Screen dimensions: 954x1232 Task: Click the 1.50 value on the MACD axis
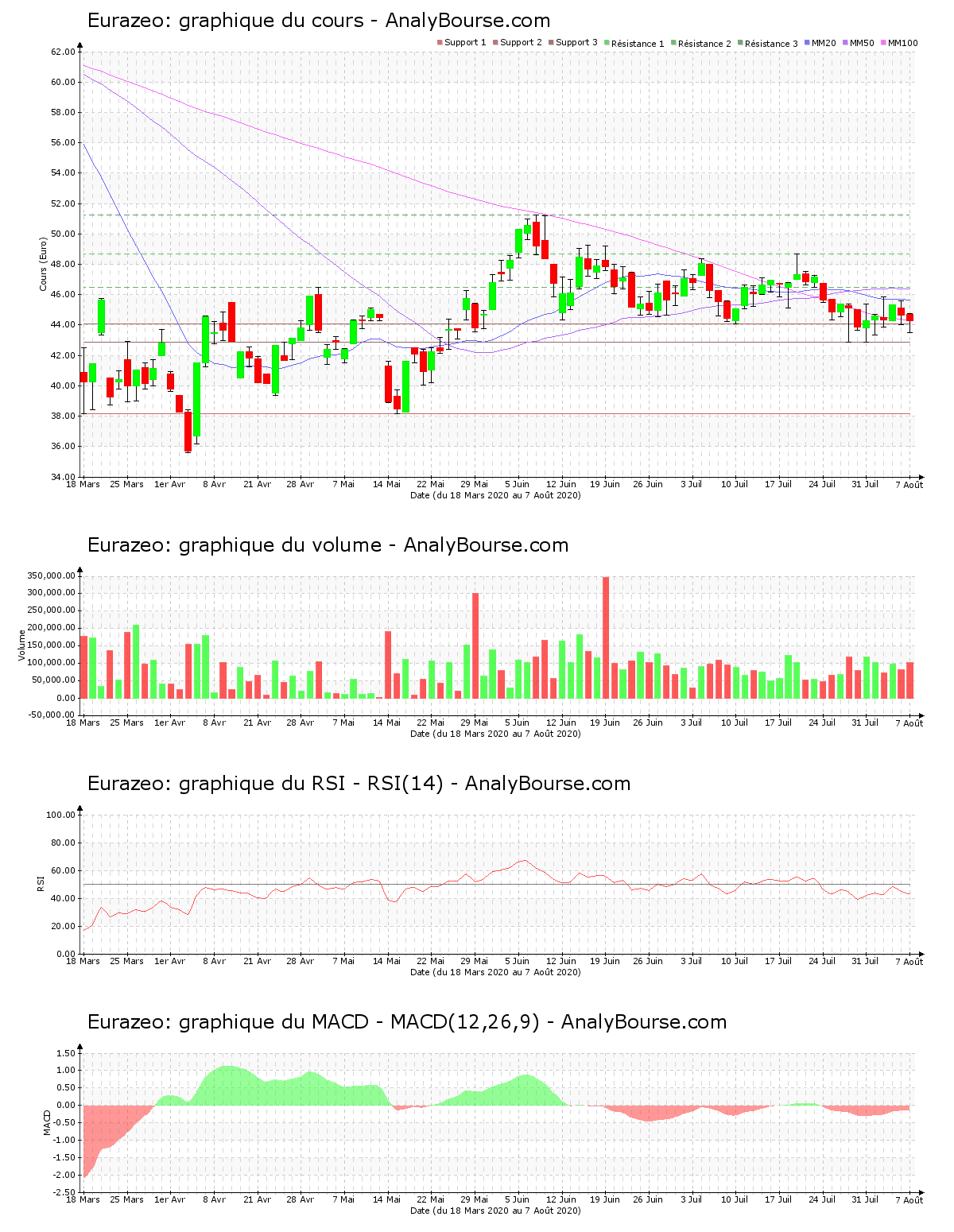tap(66, 1053)
